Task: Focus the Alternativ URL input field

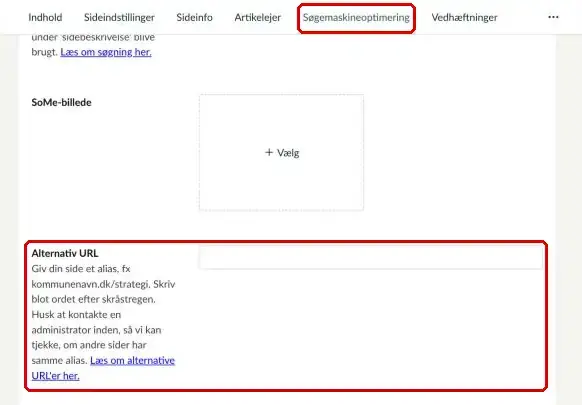Action: pyautogui.click(x=371, y=257)
